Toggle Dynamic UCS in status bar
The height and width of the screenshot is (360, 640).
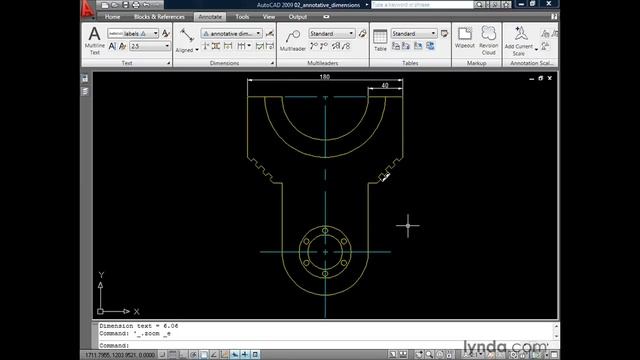[224, 355]
